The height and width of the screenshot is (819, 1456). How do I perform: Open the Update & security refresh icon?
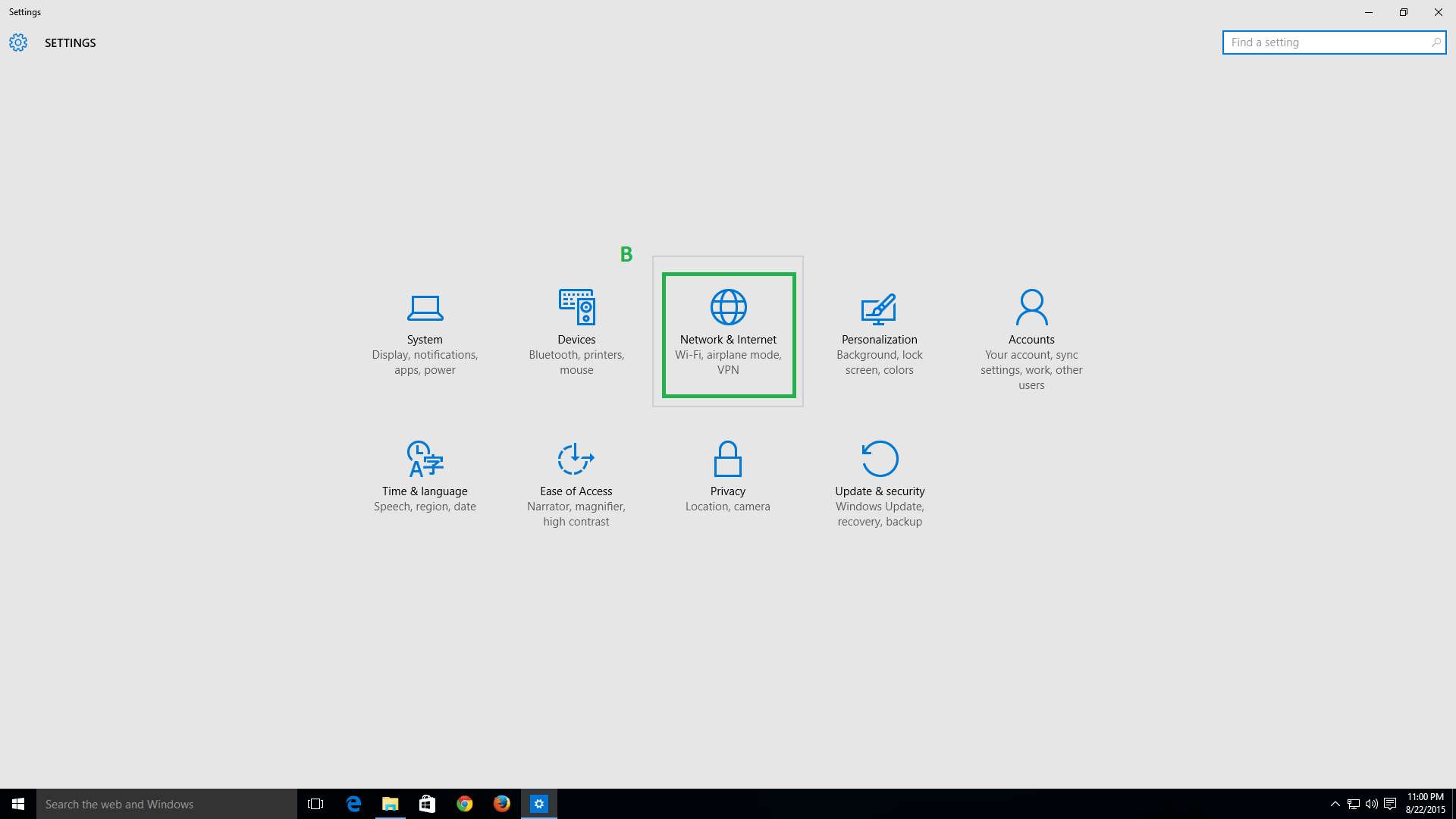pyautogui.click(x=880, y=458)
